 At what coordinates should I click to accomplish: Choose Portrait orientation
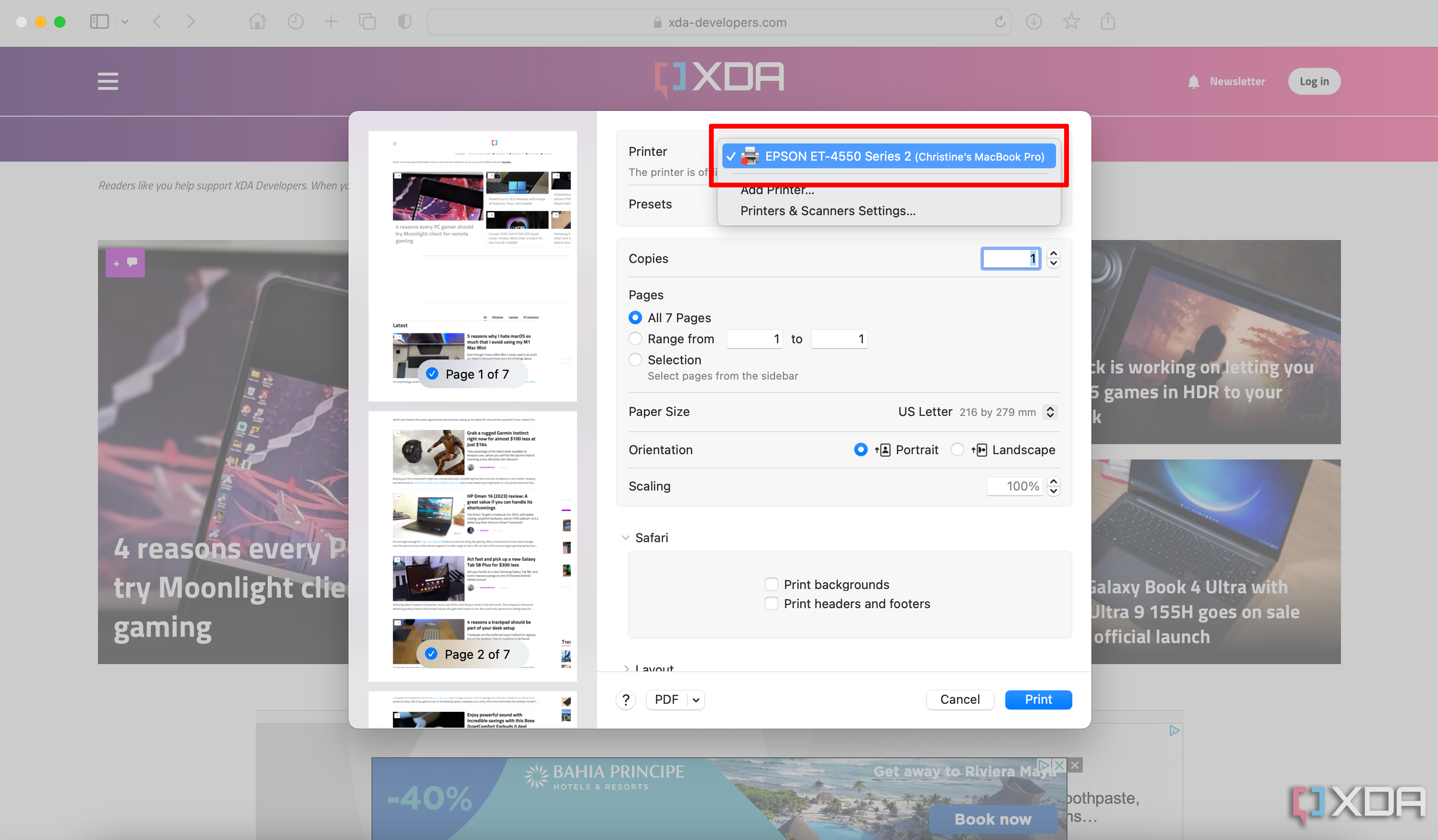pos(861,450)
